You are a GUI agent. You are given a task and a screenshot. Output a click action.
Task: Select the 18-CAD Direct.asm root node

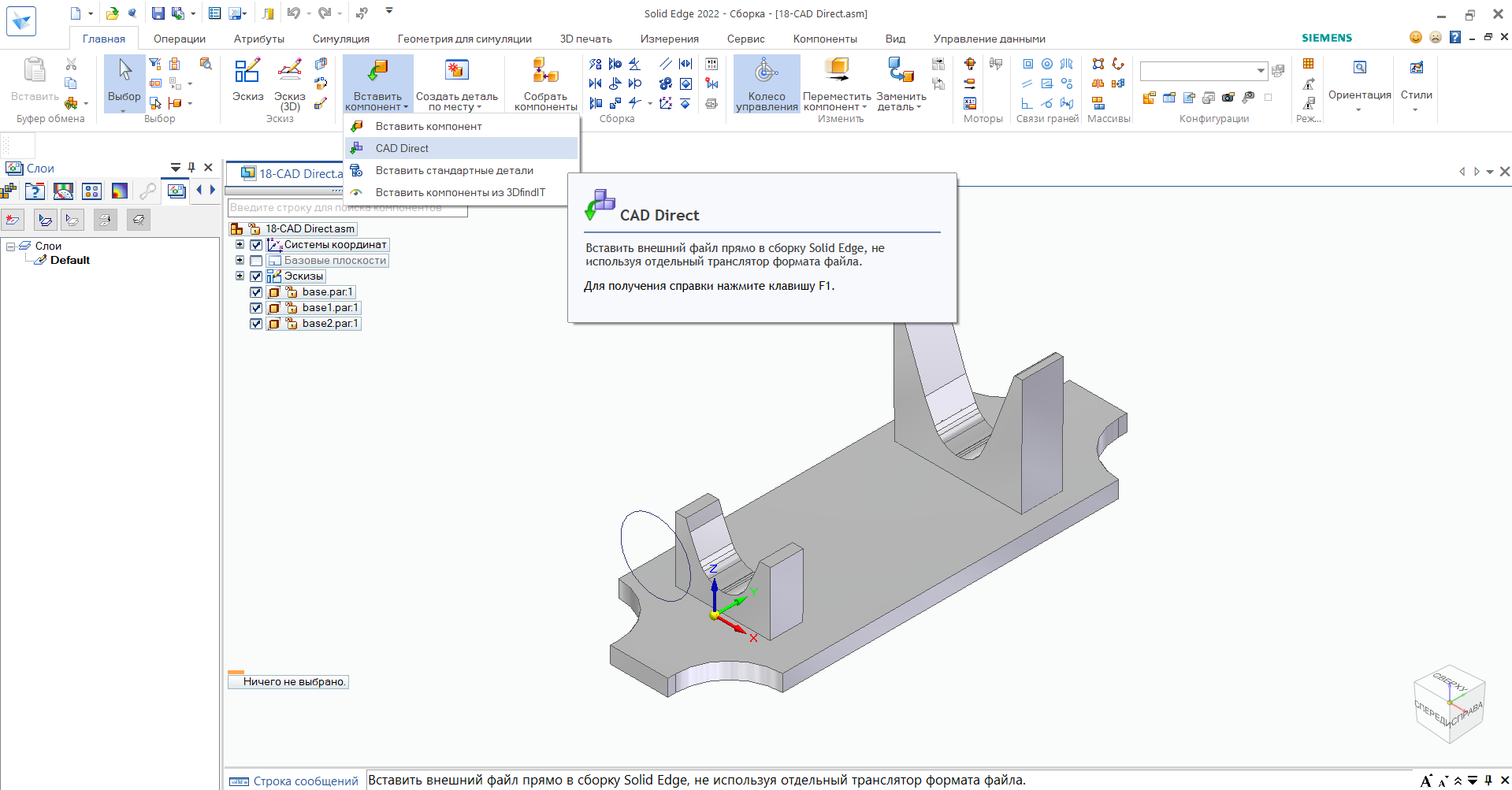point(310,229)
